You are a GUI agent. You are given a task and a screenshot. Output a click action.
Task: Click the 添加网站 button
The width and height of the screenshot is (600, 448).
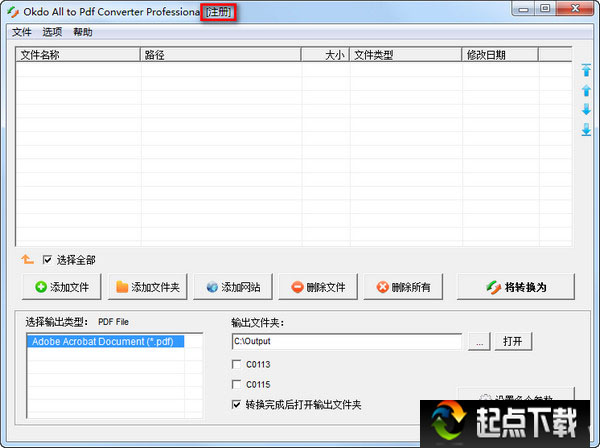coord(233,287)
